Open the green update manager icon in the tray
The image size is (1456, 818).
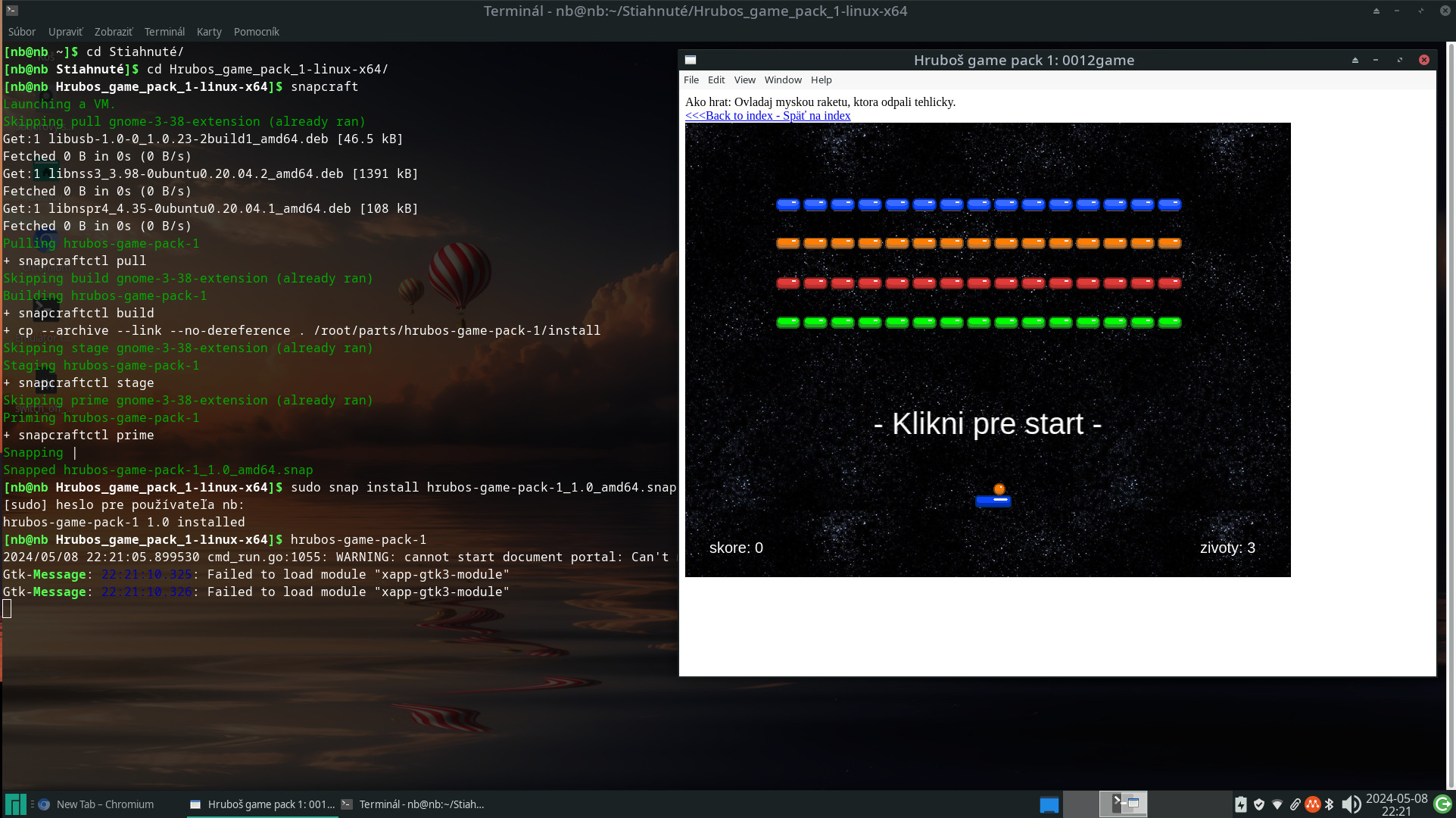point(1442,804)
